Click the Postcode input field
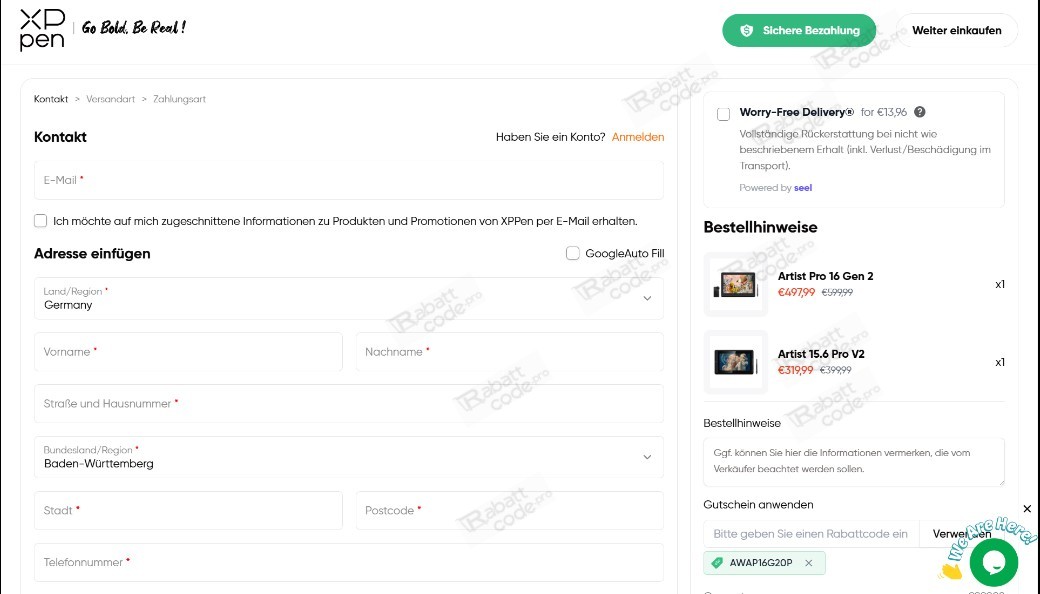1040x594 pixels. click(509, 510)
